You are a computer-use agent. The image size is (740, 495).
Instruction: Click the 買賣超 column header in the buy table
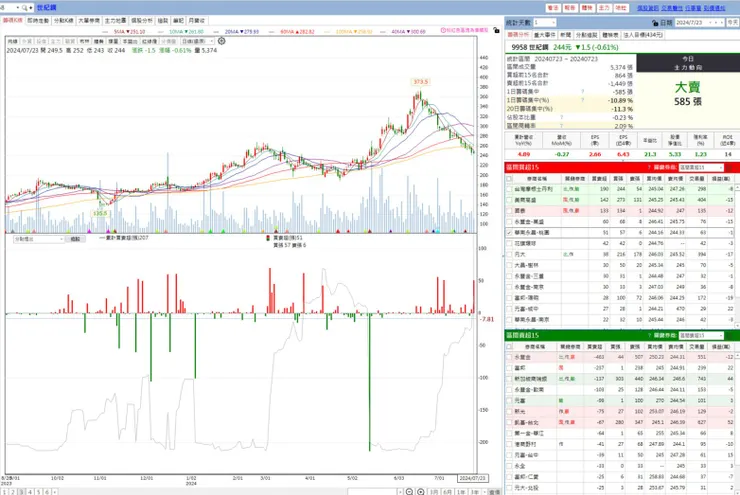(599, 179)
